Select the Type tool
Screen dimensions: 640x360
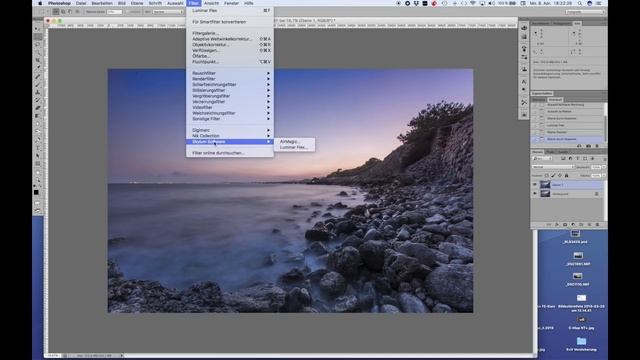pos(38,147)
